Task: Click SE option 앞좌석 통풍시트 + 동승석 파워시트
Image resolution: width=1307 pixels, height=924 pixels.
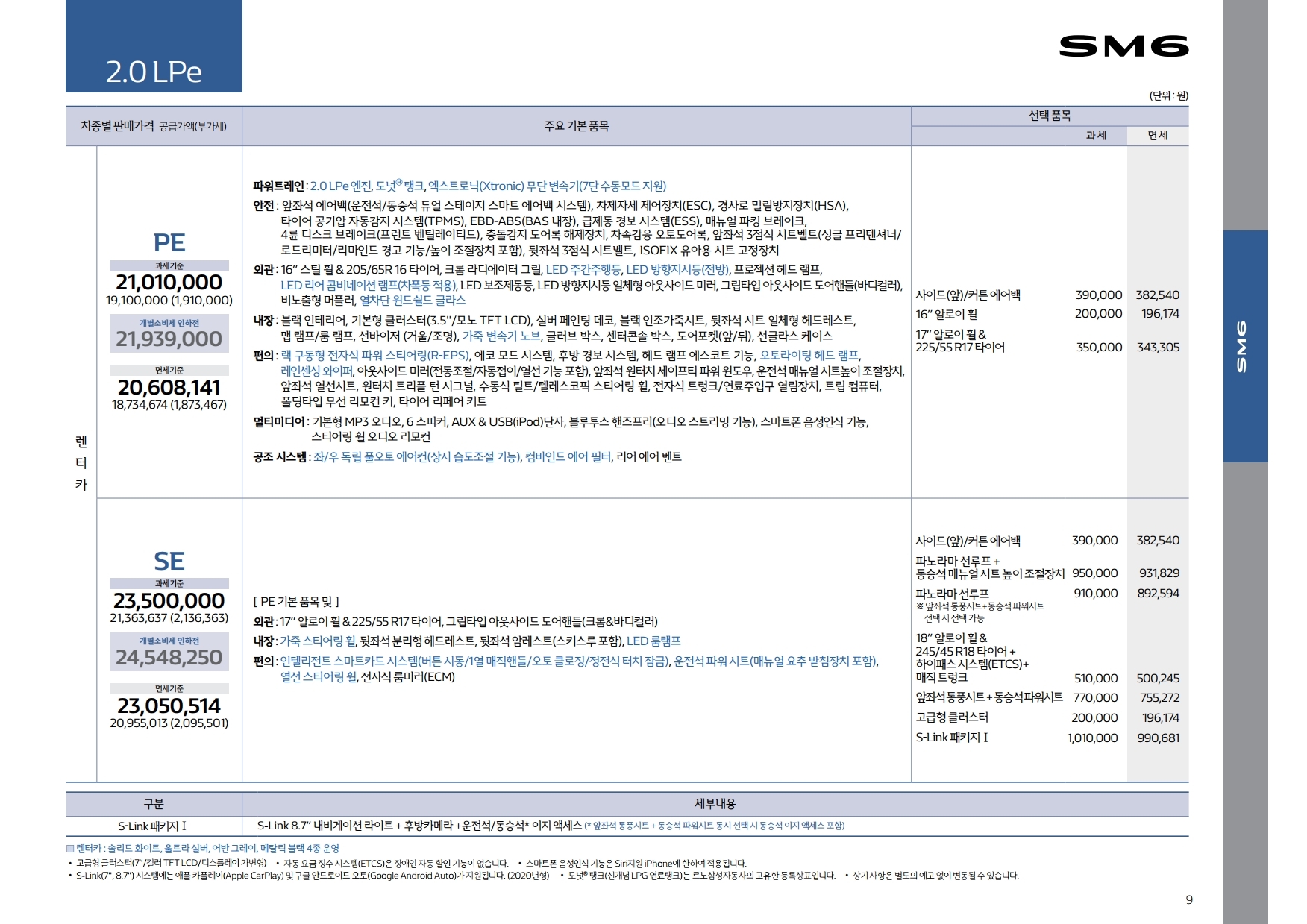Action: click(989, 697)
